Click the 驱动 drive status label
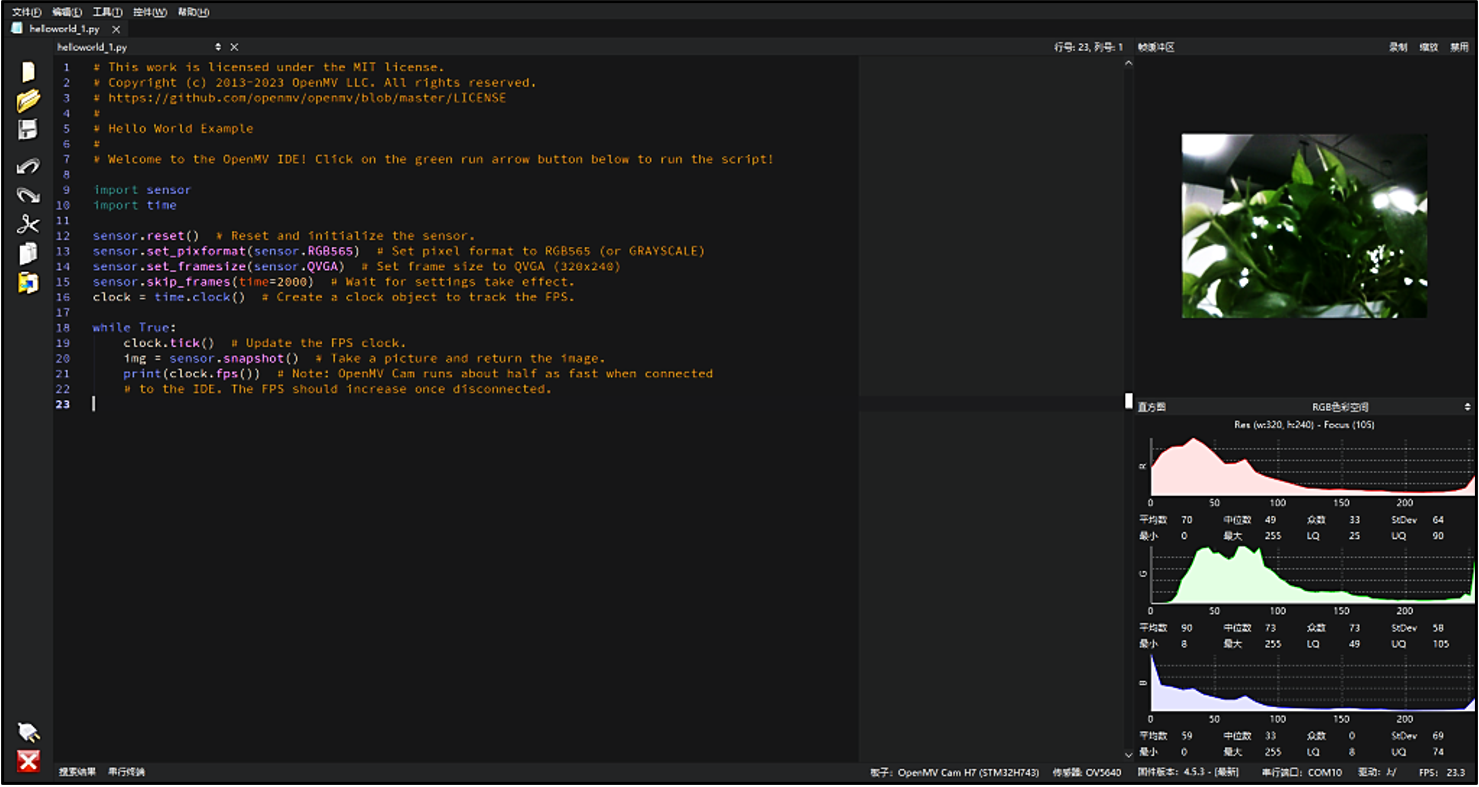Viewport: 1479px width, 787px height. (x=1376, y=773)
